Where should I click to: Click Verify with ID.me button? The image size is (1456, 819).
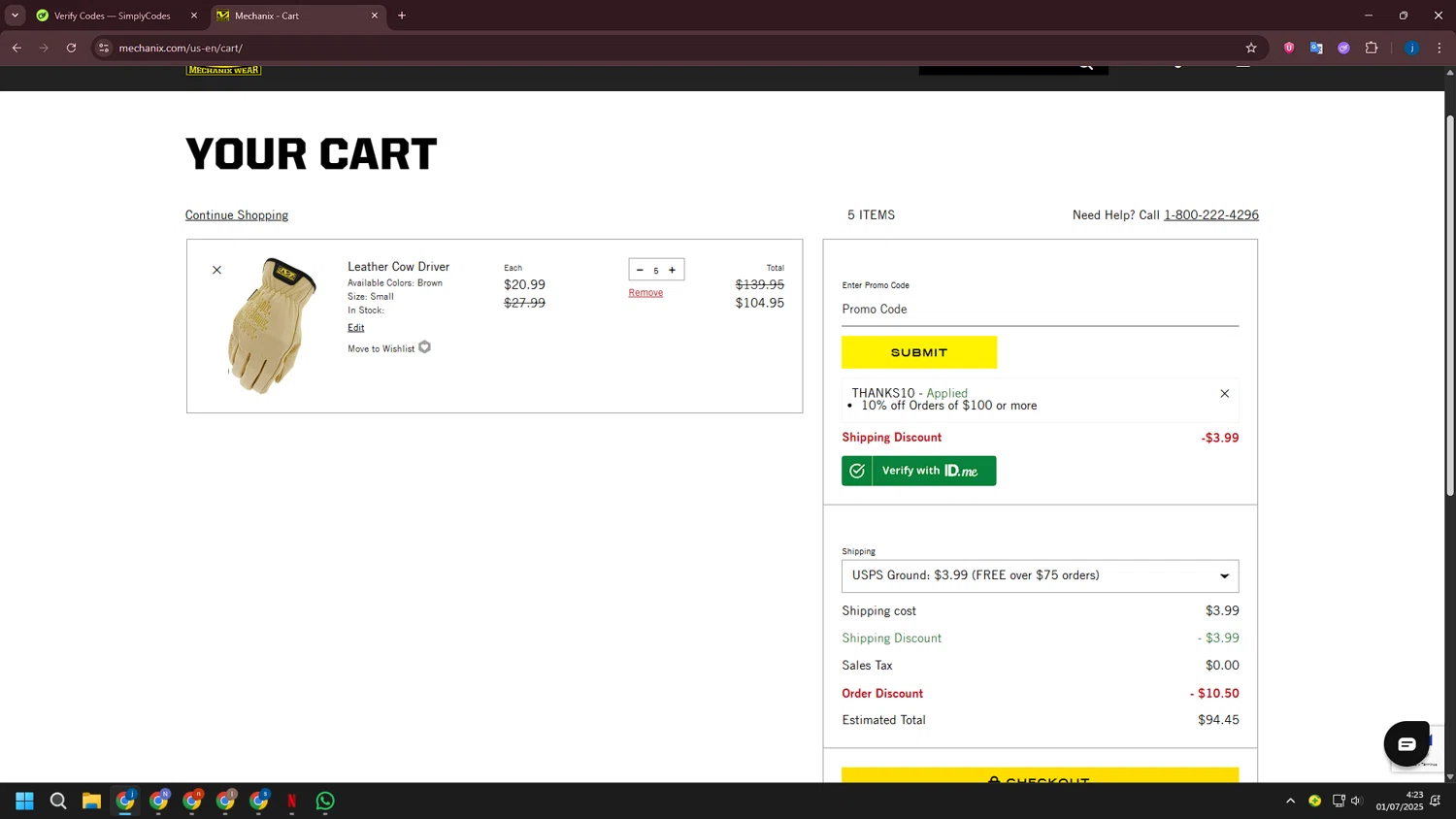(x=918, y=471)
